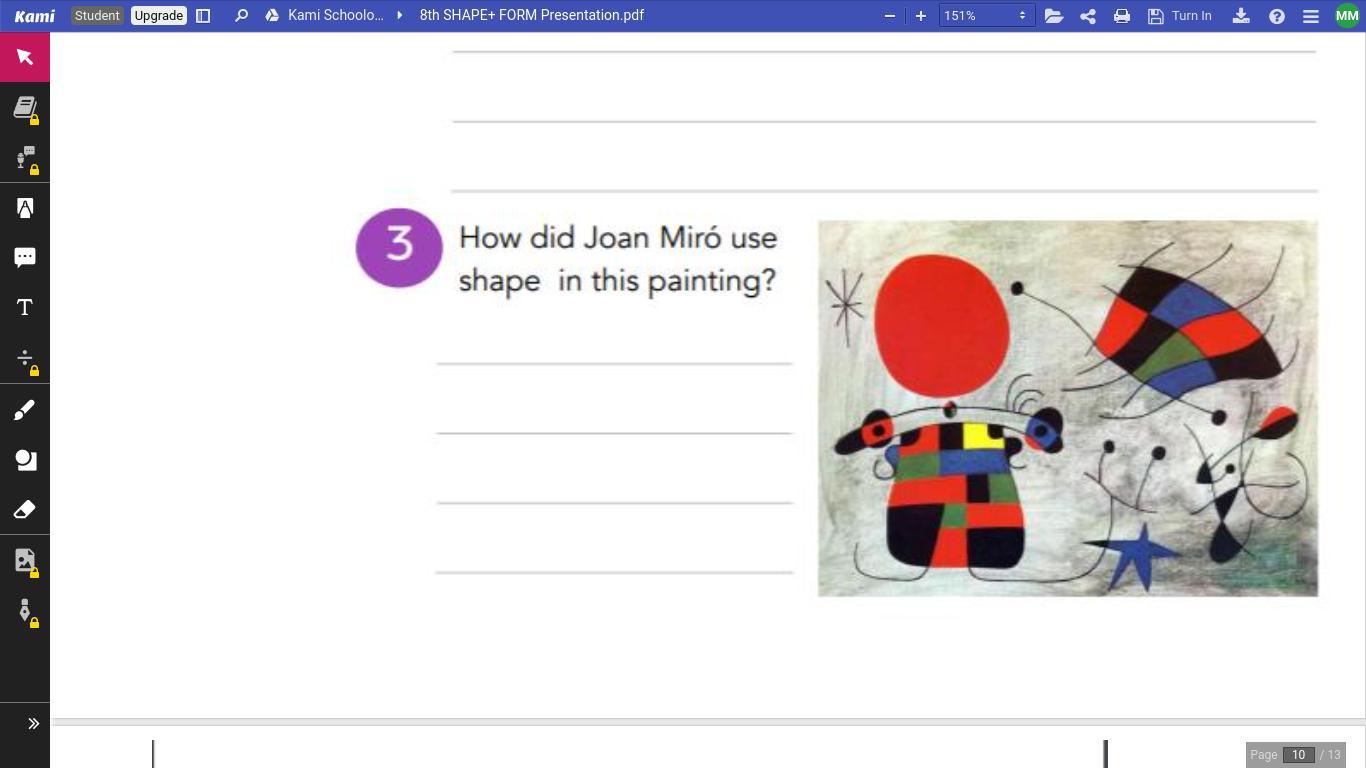Click the Joan Miró painting image
Viewport: 1366px width, 768px height.
[x=1068, y=409]
